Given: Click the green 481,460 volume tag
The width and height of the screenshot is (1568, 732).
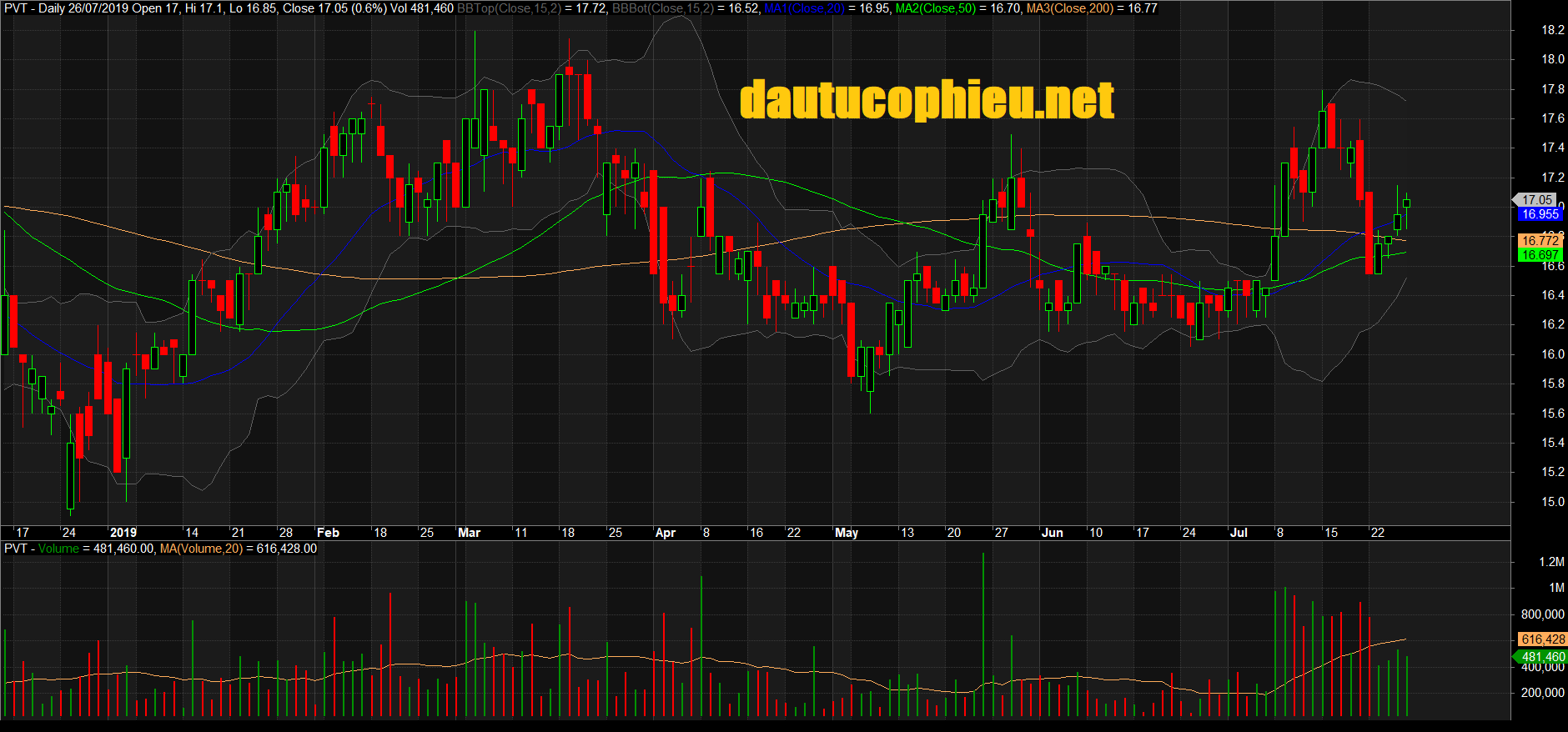Looking at the screenshot, I should coord(1541,657).
